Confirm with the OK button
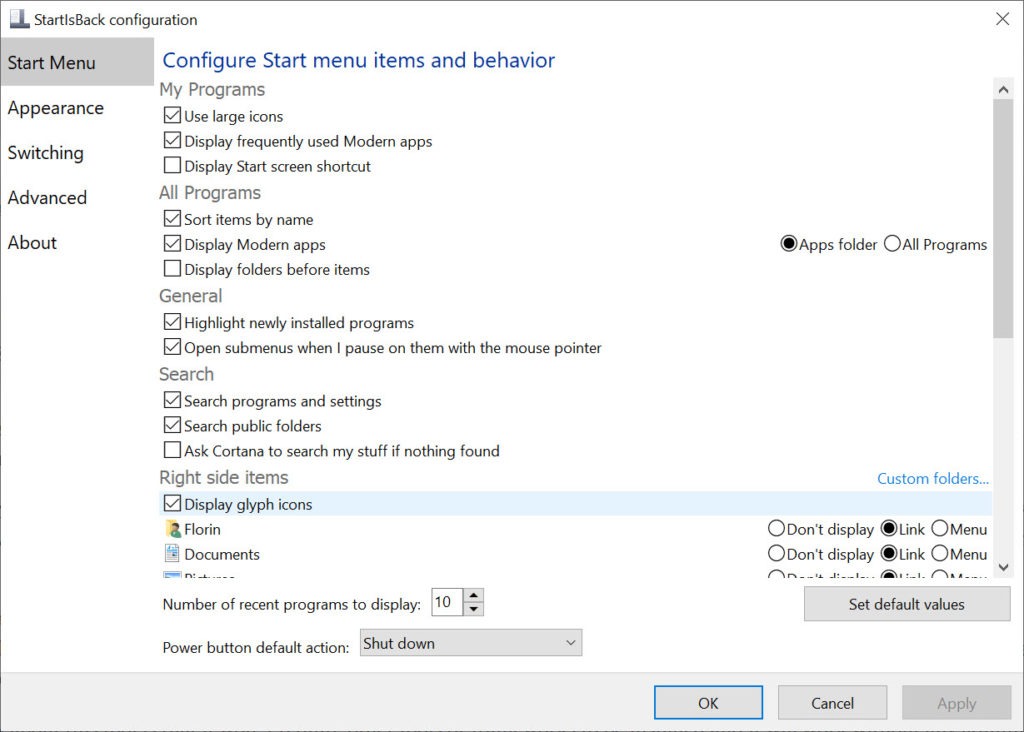Viewport: 1024px width, 732px height. pyautogui.click(x=708, y=703)
